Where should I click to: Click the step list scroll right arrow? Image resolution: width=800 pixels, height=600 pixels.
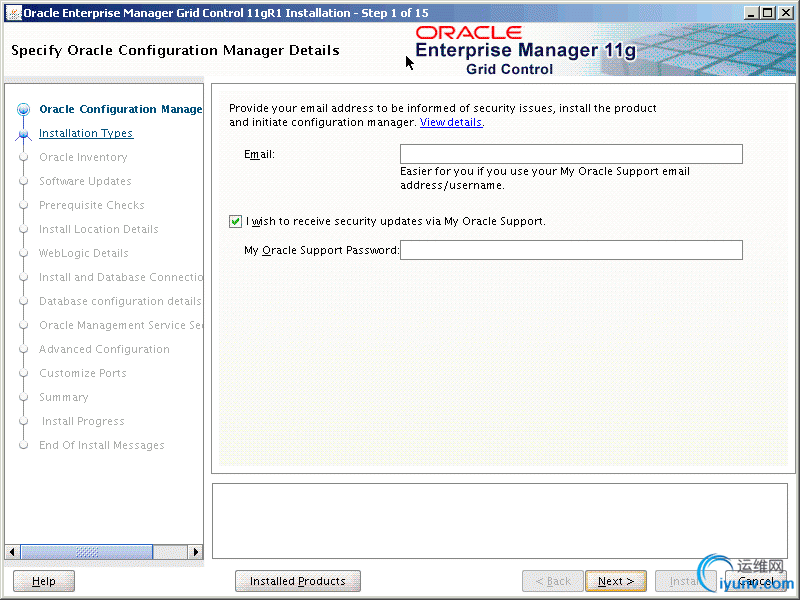click(195, 552)
